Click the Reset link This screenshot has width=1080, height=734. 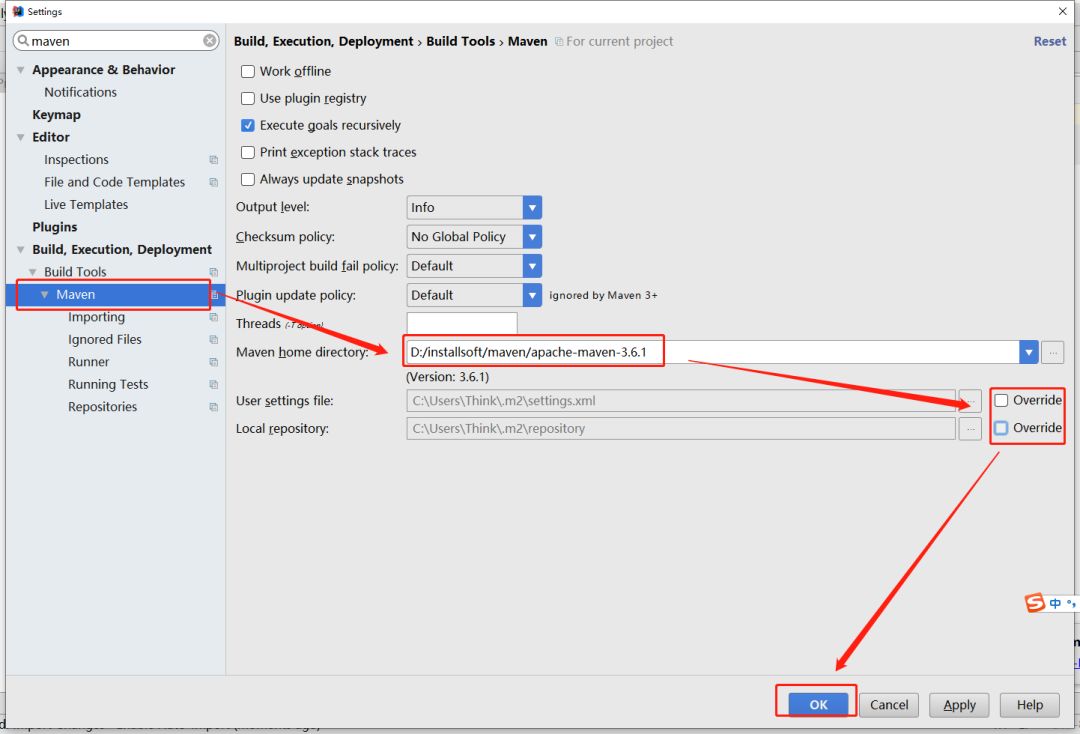coord(1049,41)
